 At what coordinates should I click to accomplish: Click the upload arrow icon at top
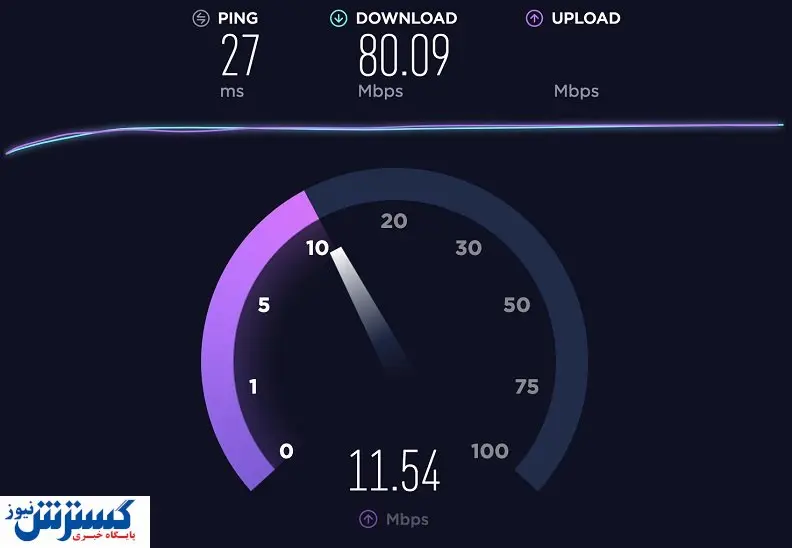pos(534,19)
